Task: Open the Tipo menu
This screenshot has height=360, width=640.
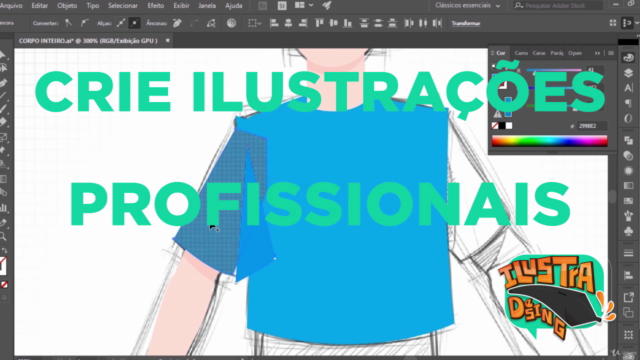Action: click(93, 6)
